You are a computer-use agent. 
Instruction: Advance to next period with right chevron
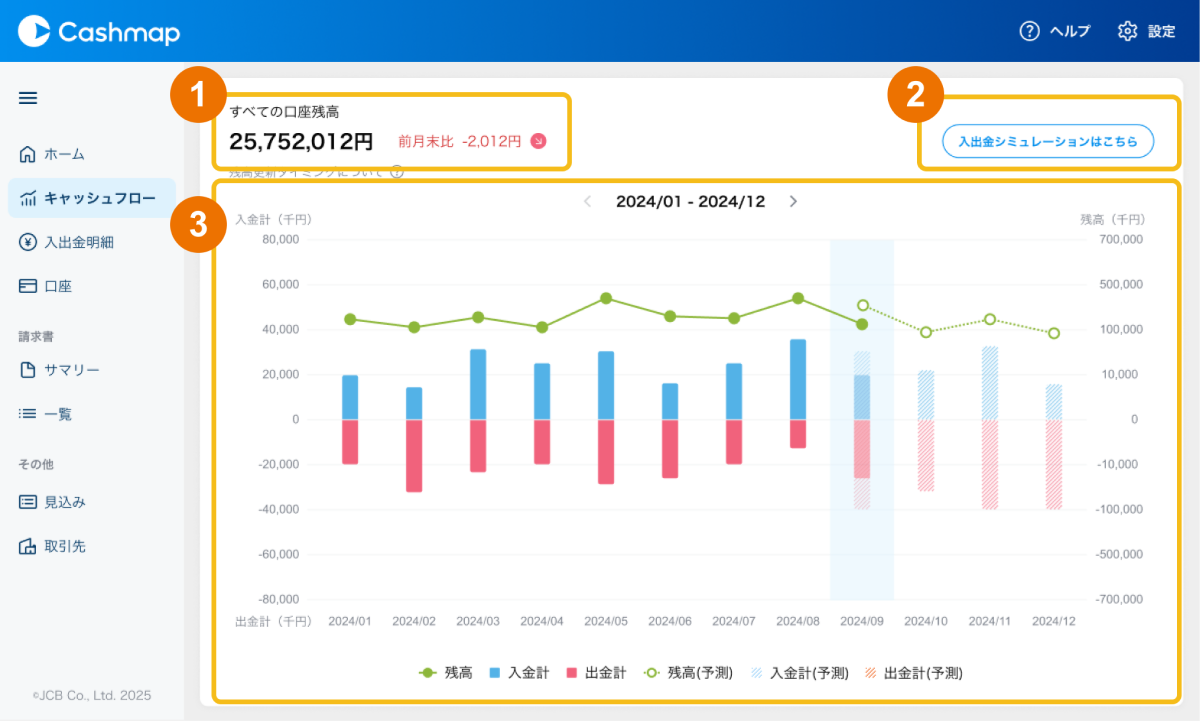click(793, 201)
